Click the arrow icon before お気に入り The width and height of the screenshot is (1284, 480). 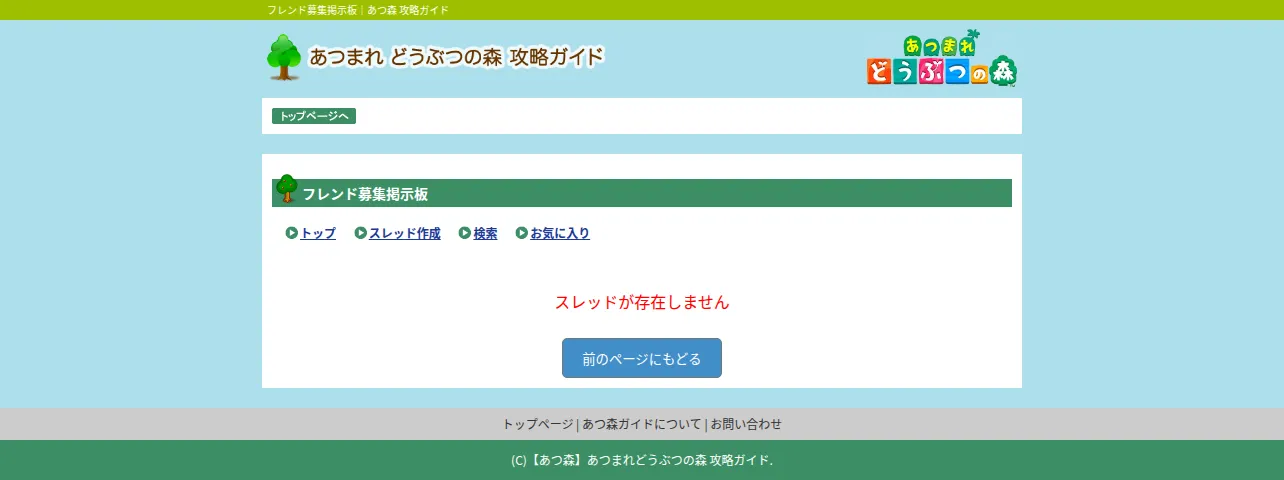[522, 233]
